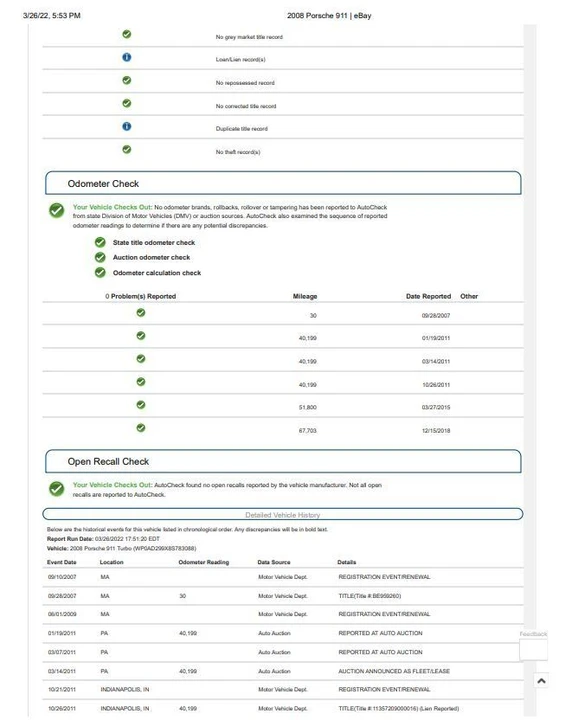The width and height of the screenshot is (572, 720).
Task: Click the 03/27/2015 date reported value
Action: [436, 407]
